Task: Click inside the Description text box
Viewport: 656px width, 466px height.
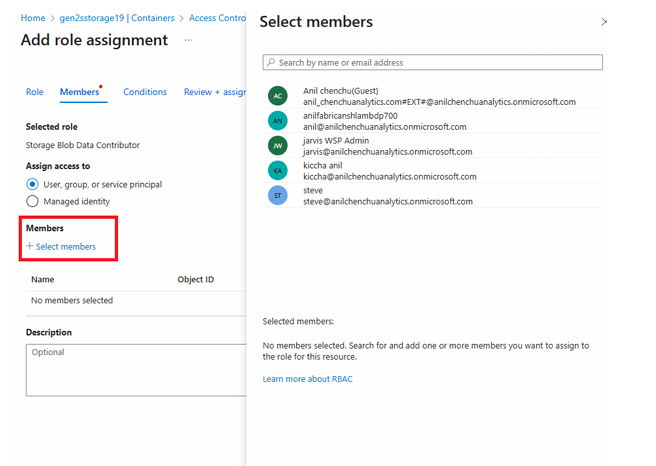Action: point(135,370)
